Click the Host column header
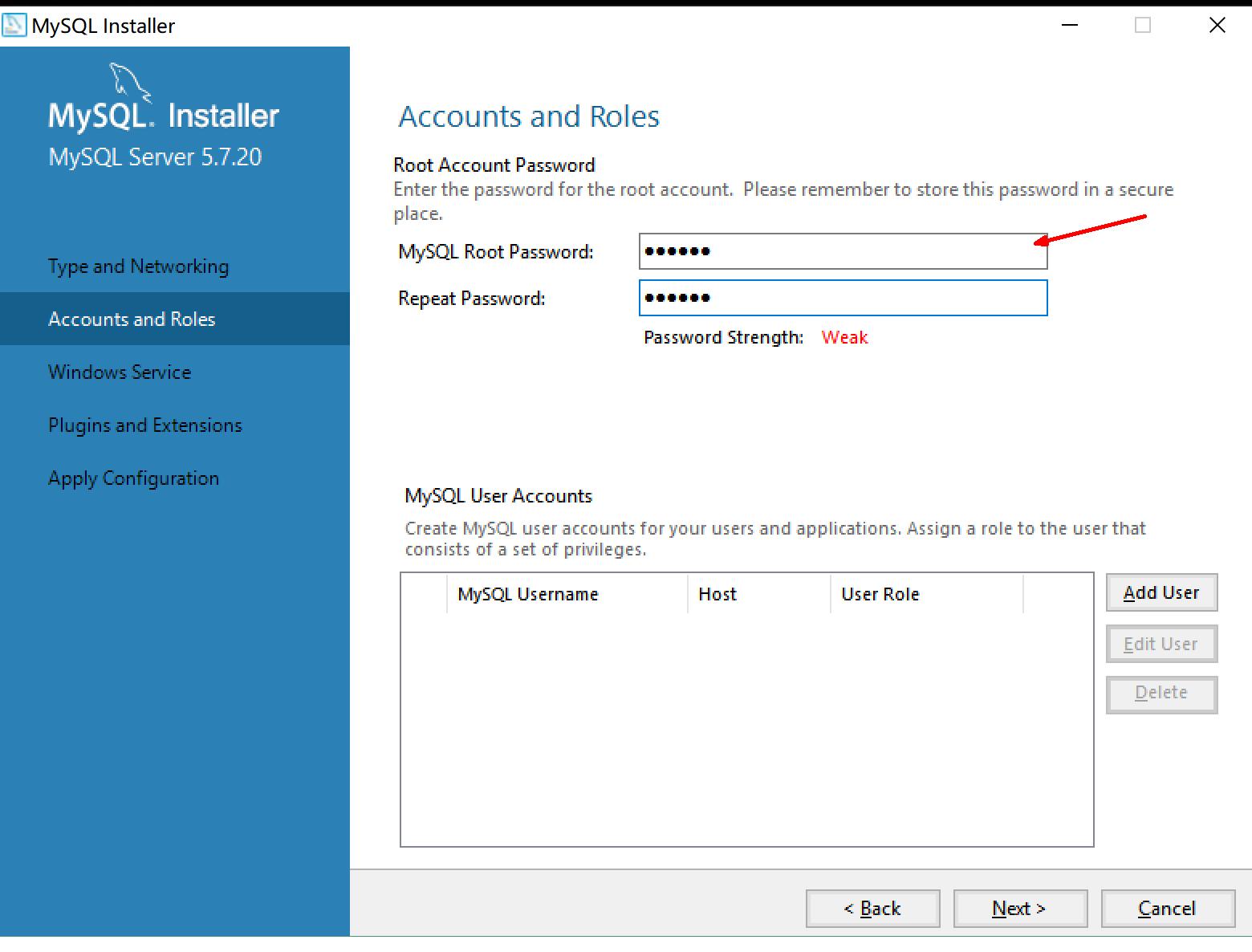 (759, 594)
